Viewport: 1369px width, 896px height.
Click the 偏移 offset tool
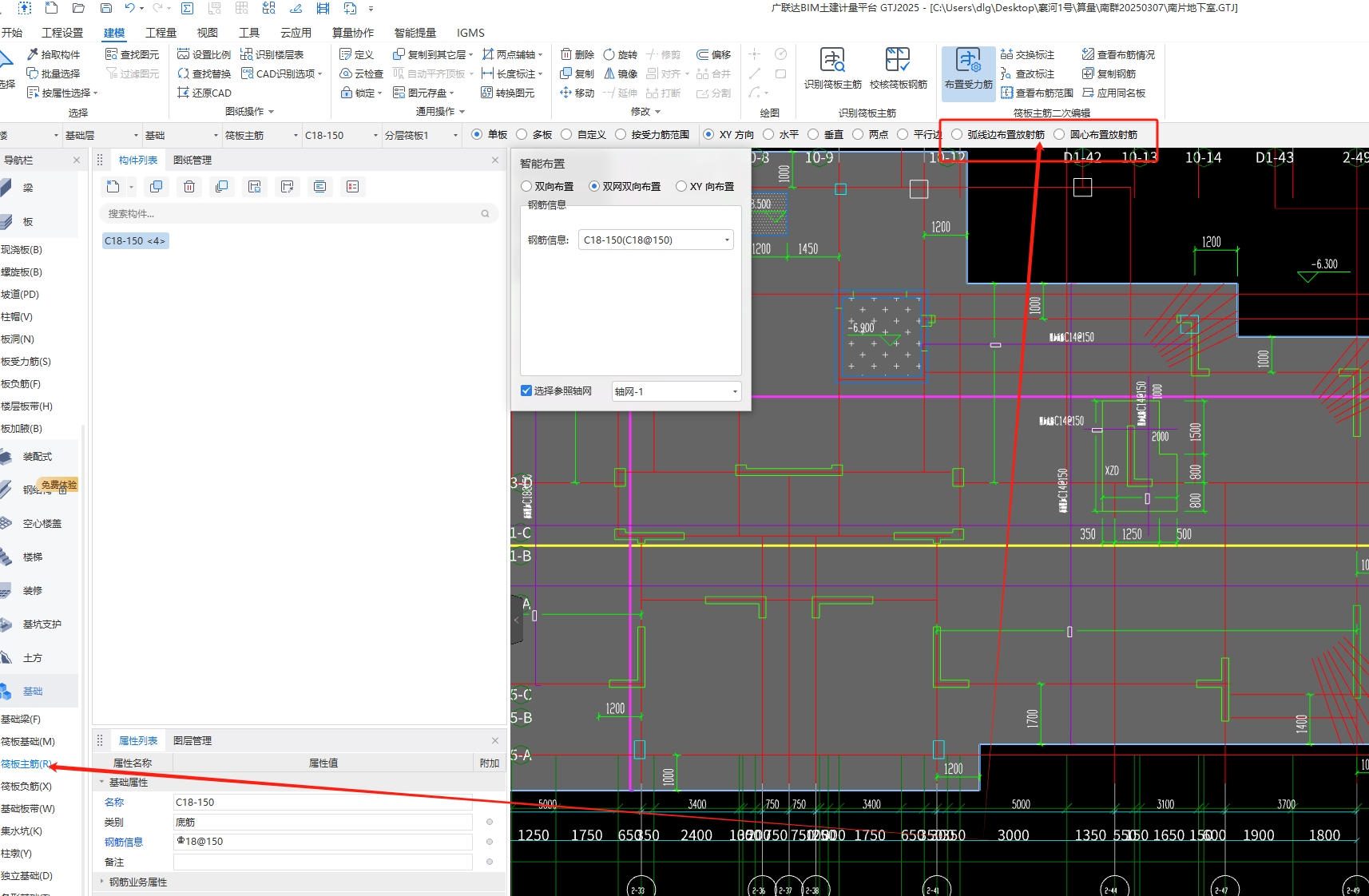pos(714,54)
